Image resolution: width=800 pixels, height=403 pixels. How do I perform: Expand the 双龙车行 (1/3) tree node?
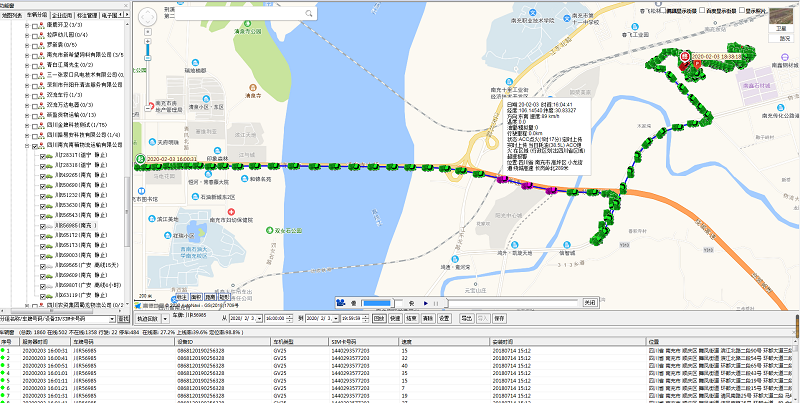pos(26,94)
